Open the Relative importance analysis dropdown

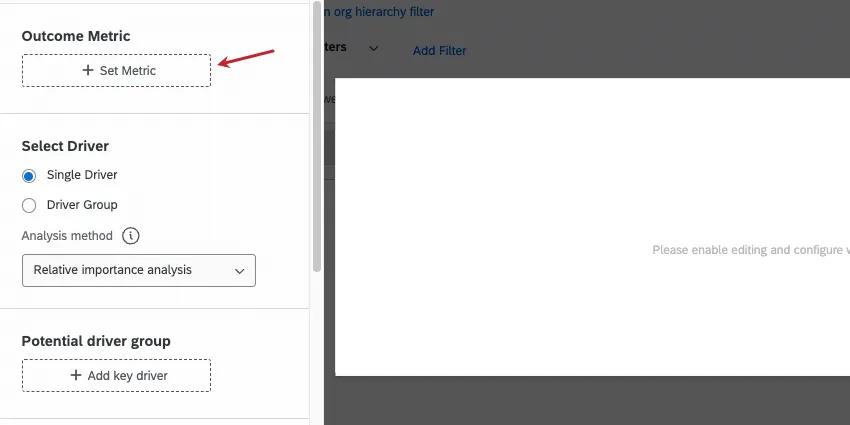138,270
